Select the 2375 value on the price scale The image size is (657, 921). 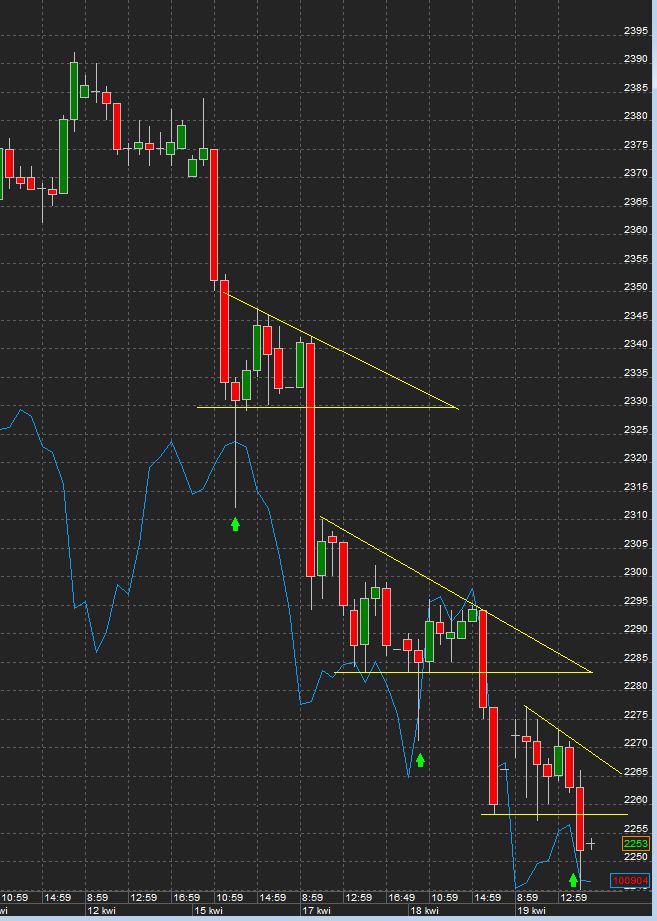[x=636, y=145]
